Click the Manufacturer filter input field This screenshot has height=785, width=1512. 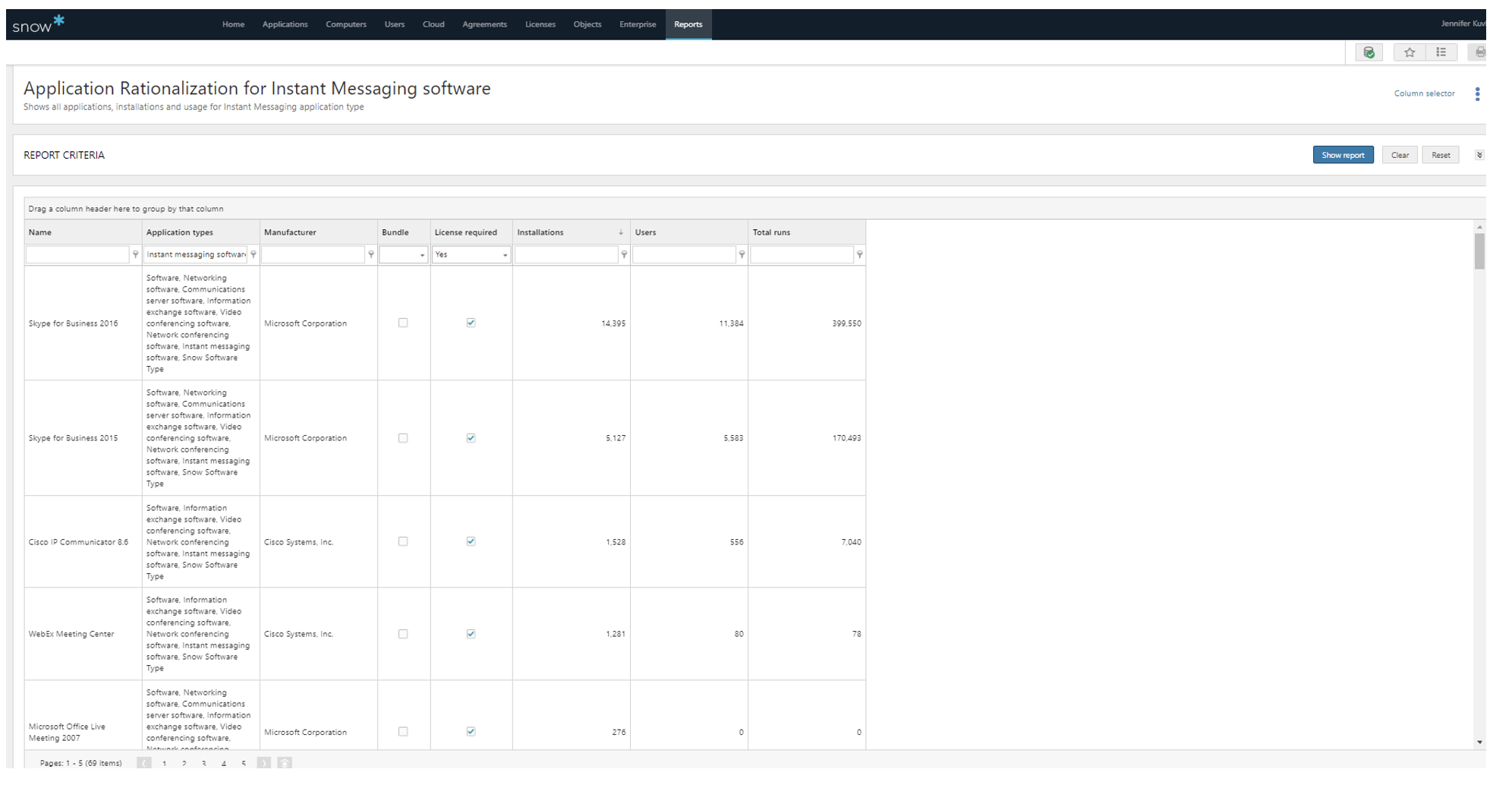pos(313,254)
